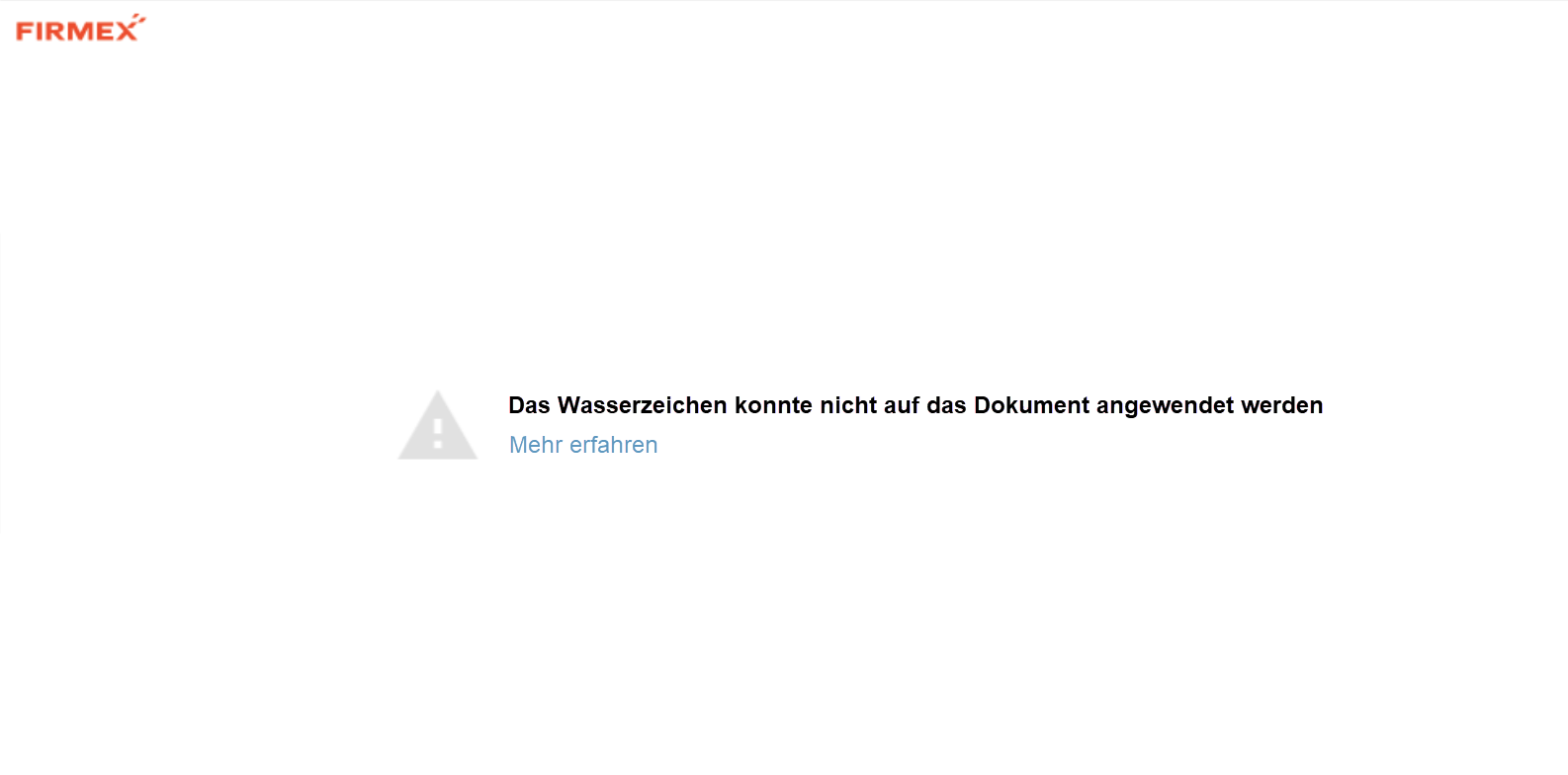Click the exclamation mark inside the warning triangle

[x=438, y=432]
